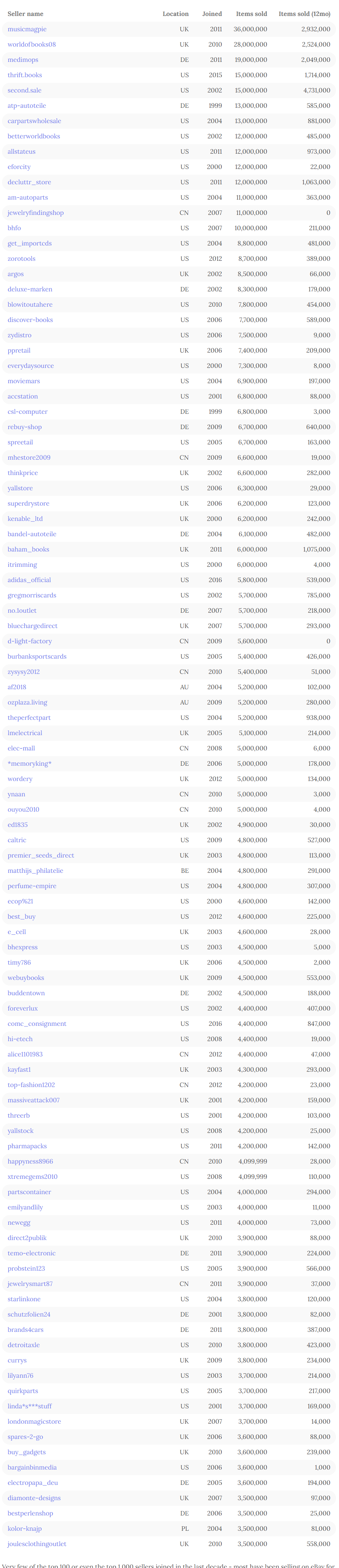Click the argos seller name
This screenshot has width=339, height=1568.
[x=16, y=274]
